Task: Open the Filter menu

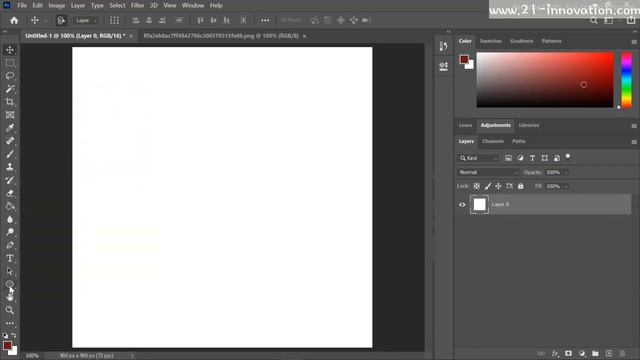Action: coord(138,5)
